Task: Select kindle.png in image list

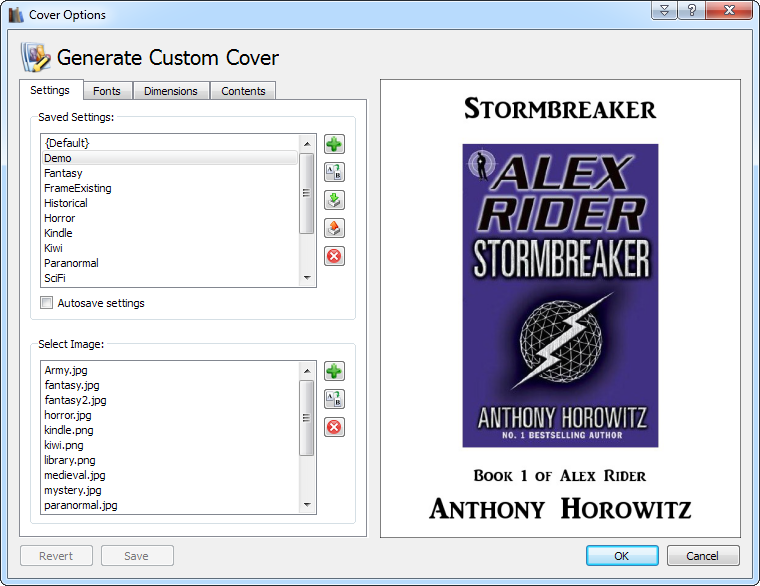Action: click(170, 430)
